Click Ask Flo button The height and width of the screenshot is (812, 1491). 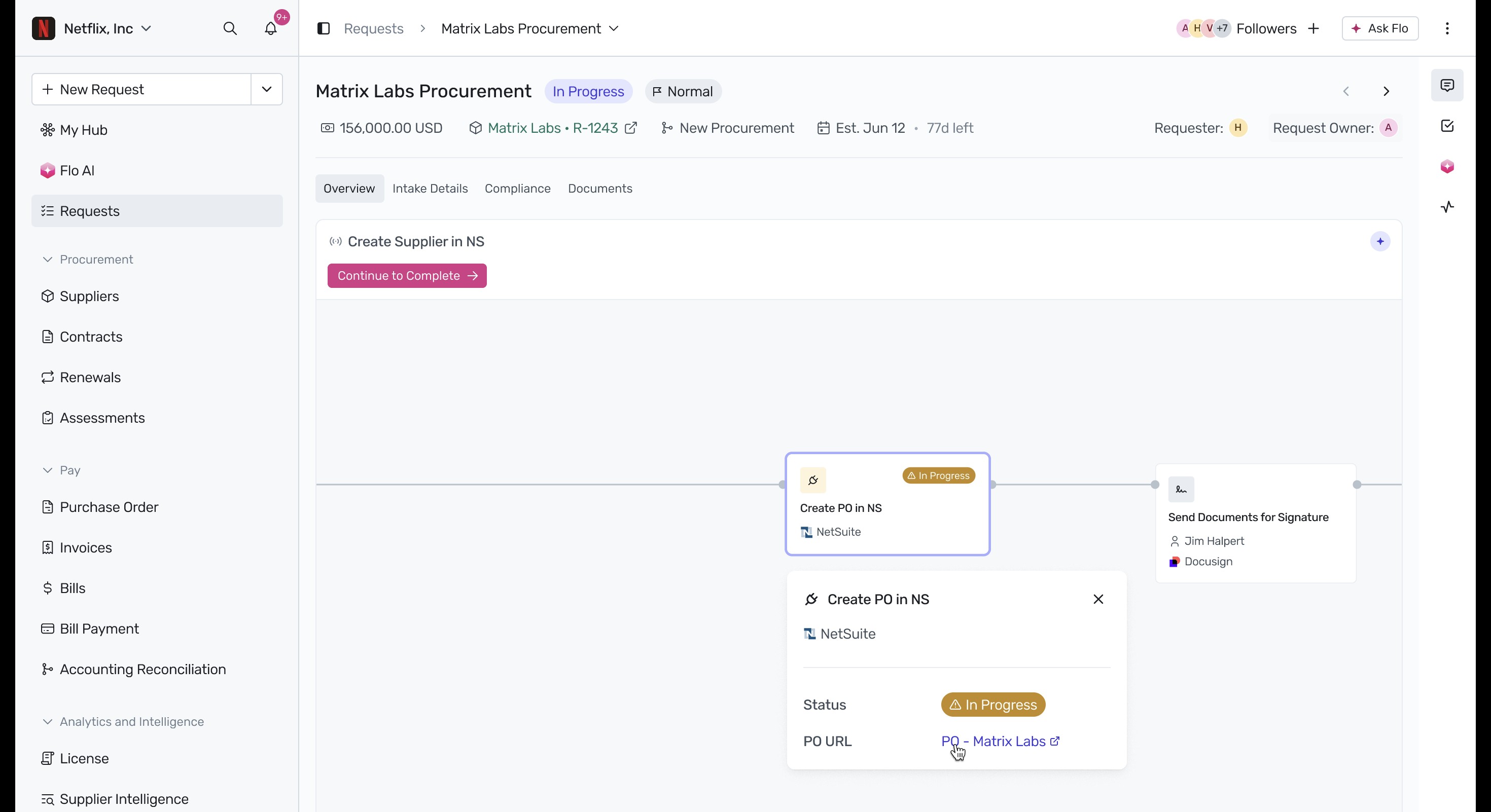pos(1380,28)
